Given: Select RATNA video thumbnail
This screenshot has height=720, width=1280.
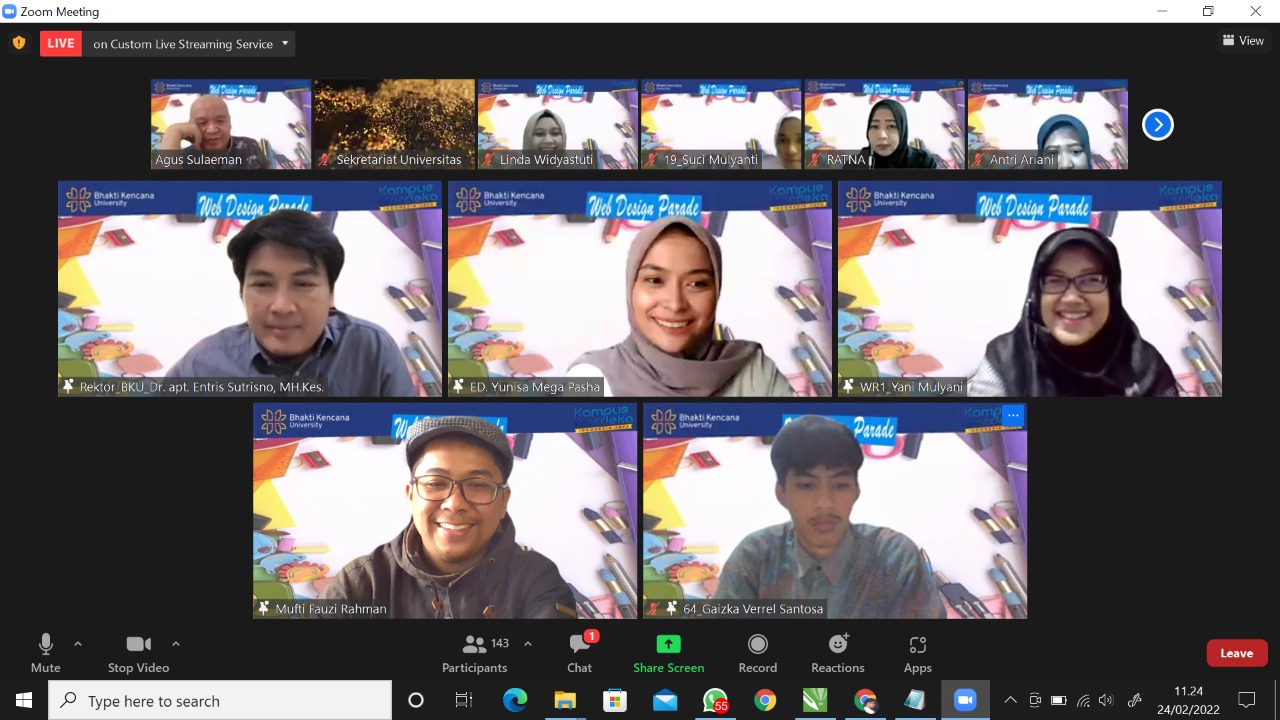Looking at the screenshot, I should coord(884,124).
